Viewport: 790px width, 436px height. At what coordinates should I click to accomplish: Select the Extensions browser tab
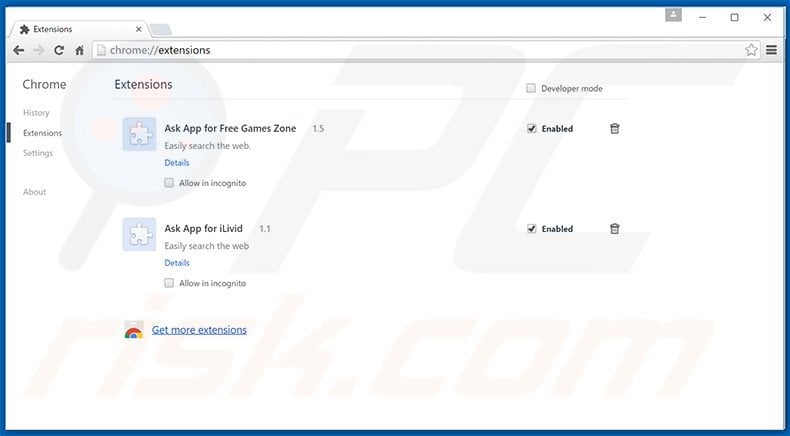tap(78, 29)
